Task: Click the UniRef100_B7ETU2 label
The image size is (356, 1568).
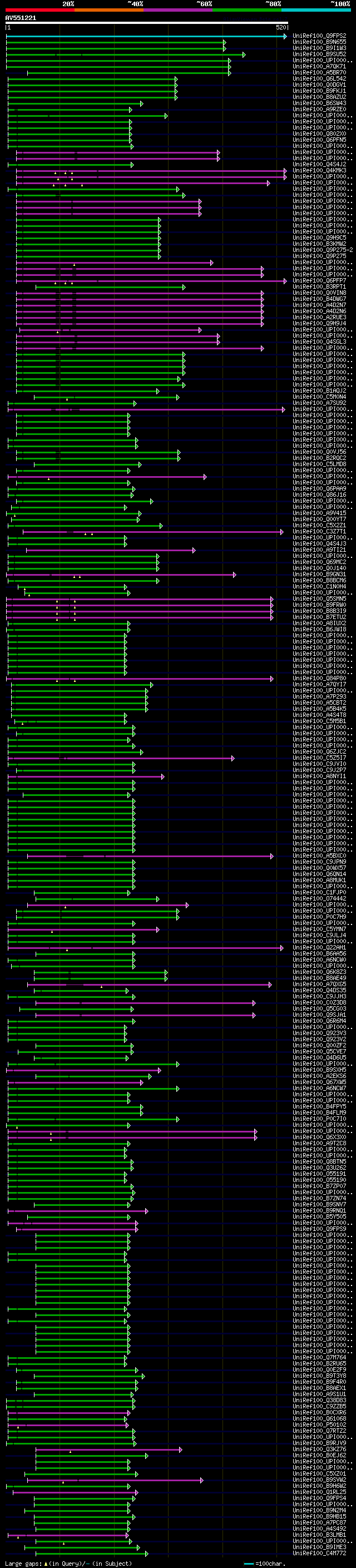Action: (x=319, y=617)
